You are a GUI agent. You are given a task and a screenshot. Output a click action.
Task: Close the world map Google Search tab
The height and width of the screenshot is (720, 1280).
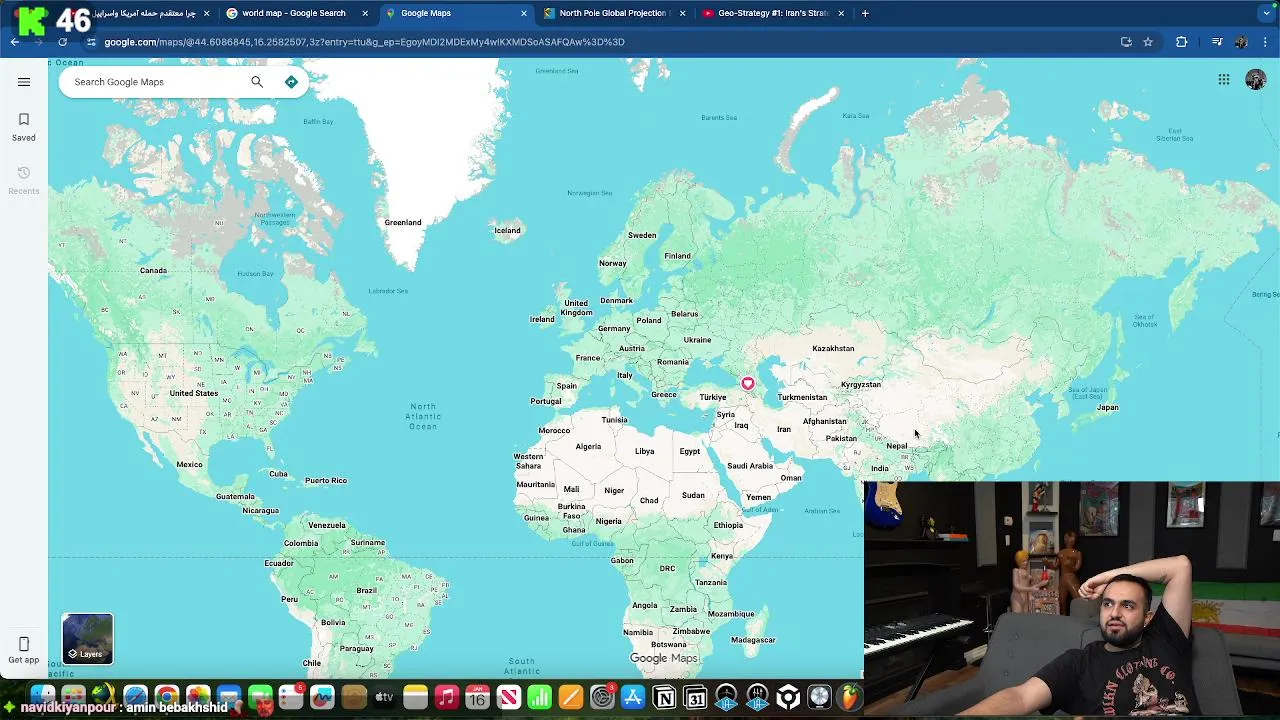pyautogui.click(x=365, y=13)
